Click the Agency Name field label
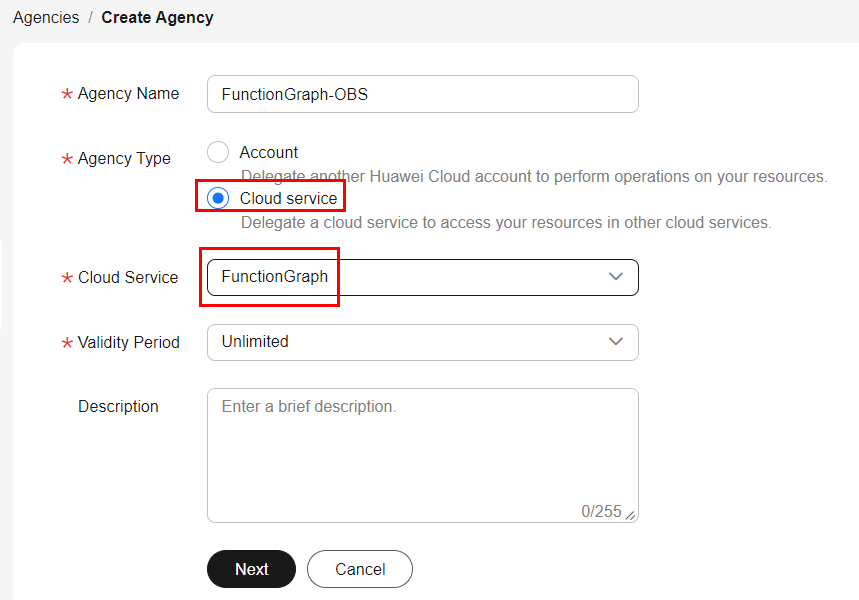 pos(128,94)
